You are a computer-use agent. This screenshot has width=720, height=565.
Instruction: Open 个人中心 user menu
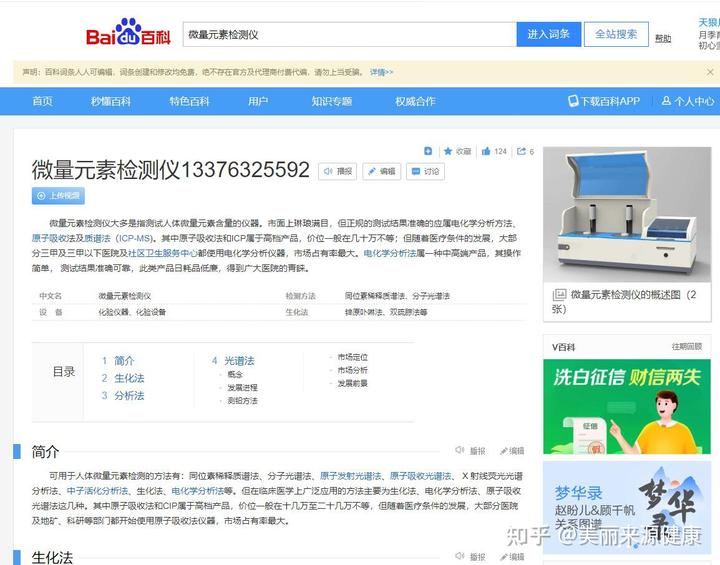[687, 101]
